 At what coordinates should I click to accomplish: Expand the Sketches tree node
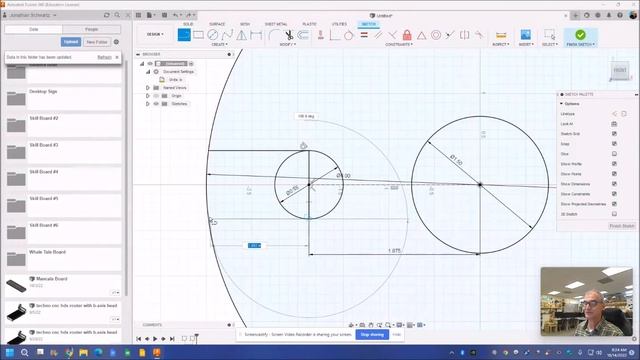click(148, 104)
